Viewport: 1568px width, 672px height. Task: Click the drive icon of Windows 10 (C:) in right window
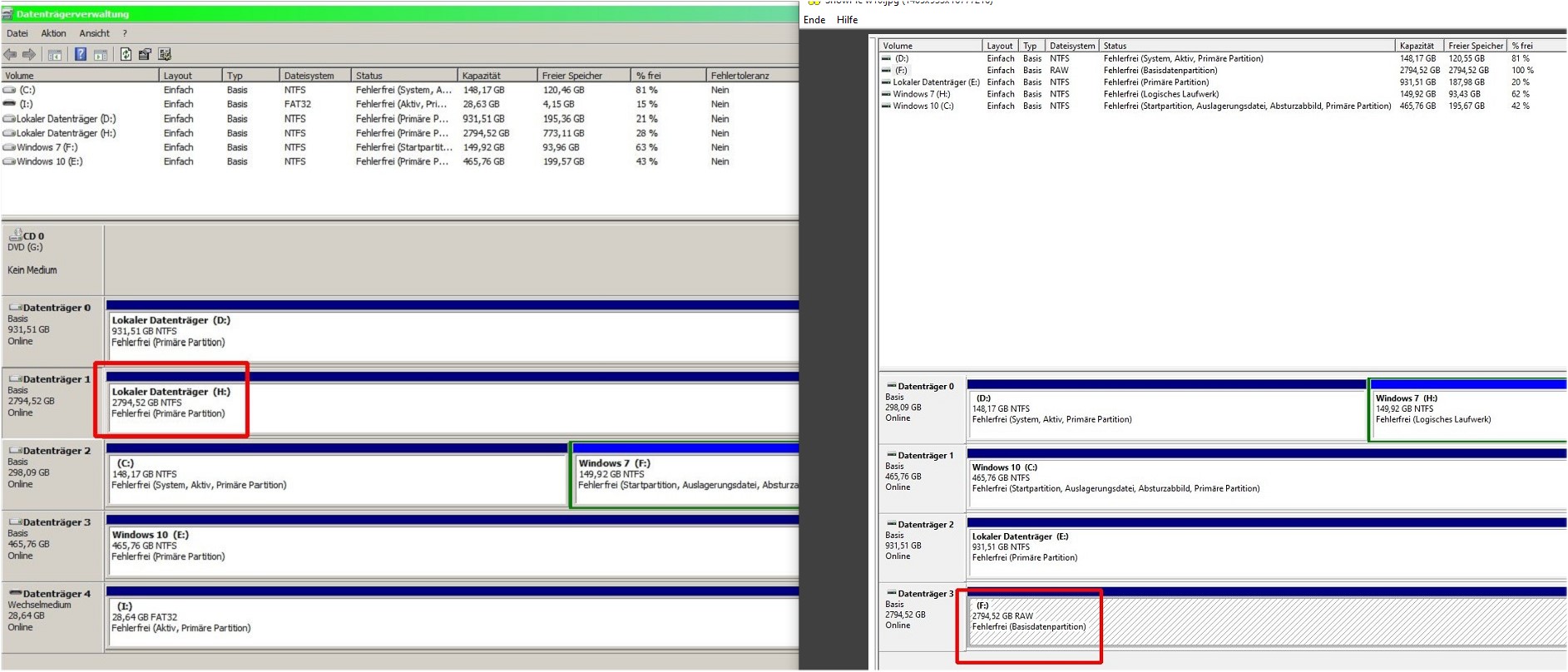(886, 106)
